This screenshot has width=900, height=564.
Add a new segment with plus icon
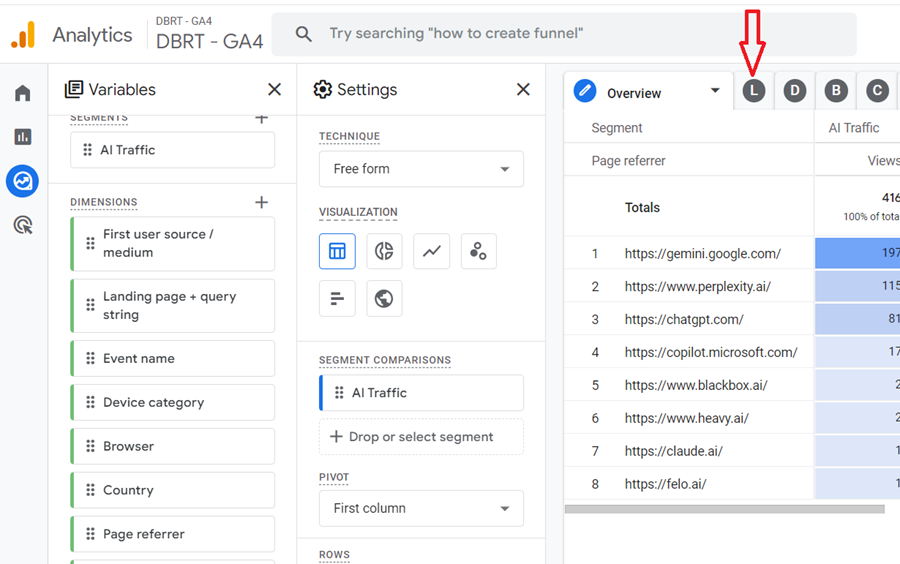point(262,119)
